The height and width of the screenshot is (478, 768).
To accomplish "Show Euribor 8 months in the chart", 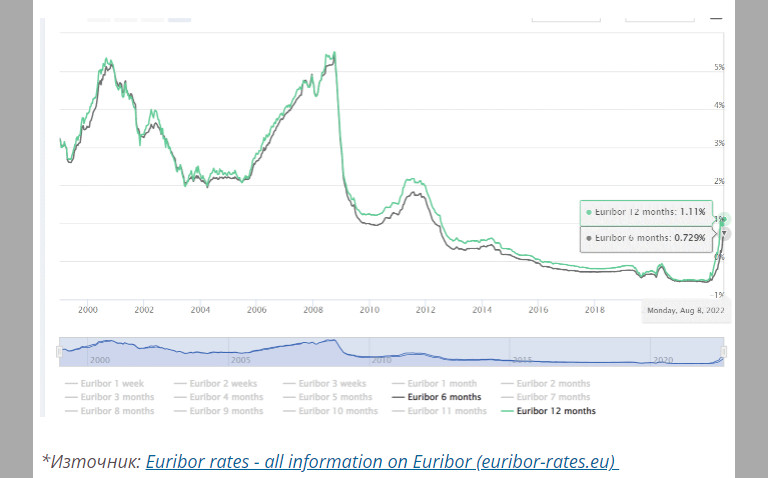I will coord(117,411).
